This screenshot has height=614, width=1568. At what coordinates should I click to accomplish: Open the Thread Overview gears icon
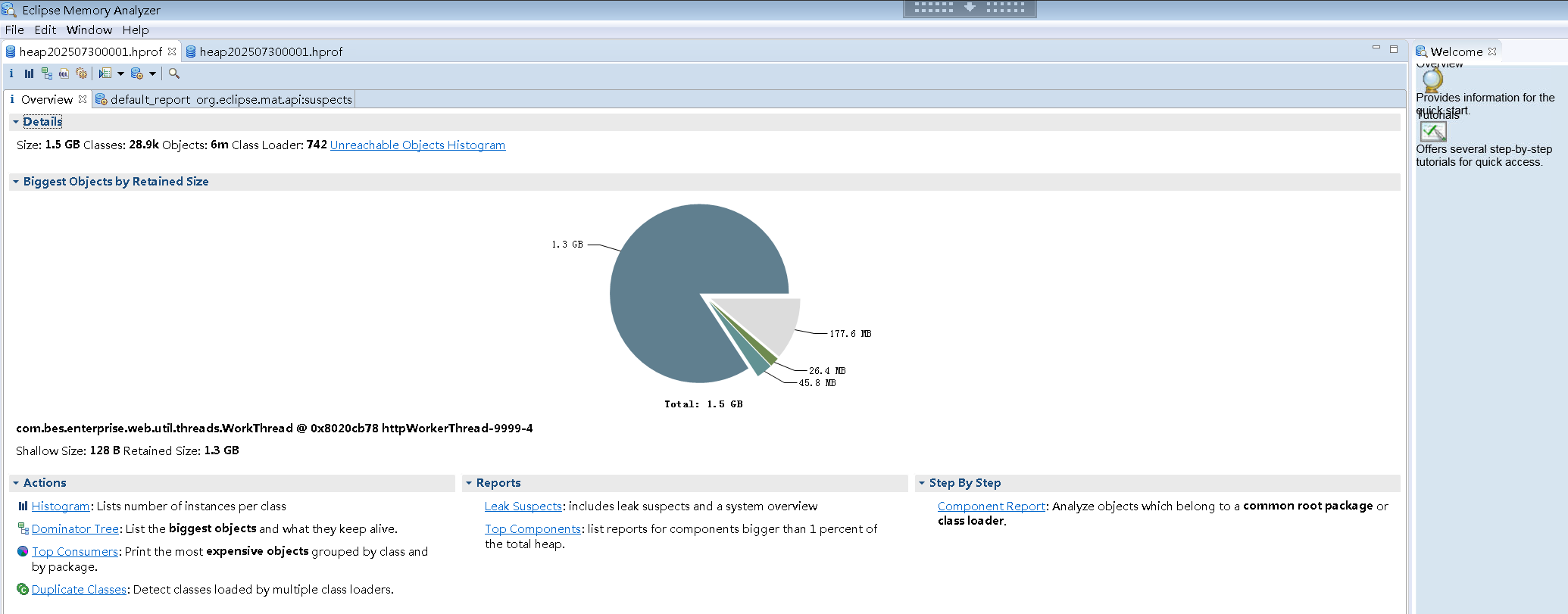click(x=82, y=73)
